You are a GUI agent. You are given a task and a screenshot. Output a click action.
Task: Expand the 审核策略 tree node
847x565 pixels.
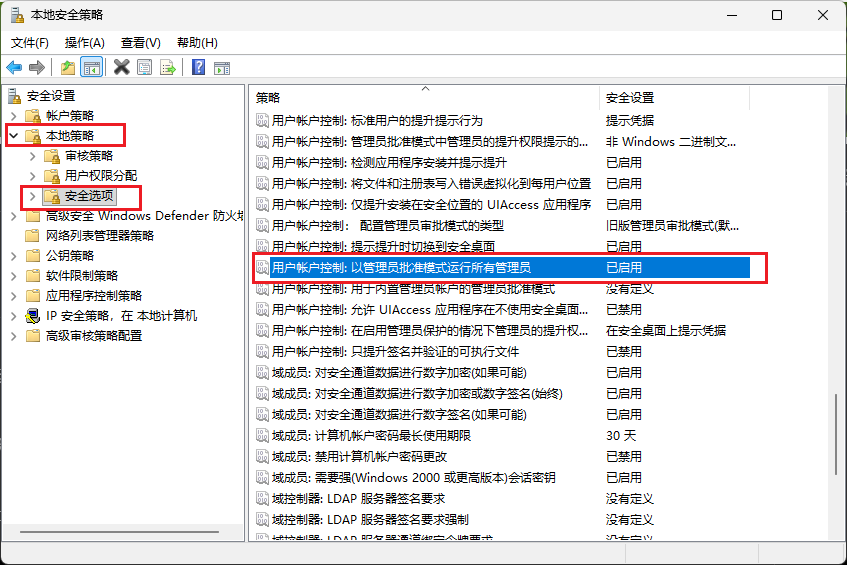32,156
